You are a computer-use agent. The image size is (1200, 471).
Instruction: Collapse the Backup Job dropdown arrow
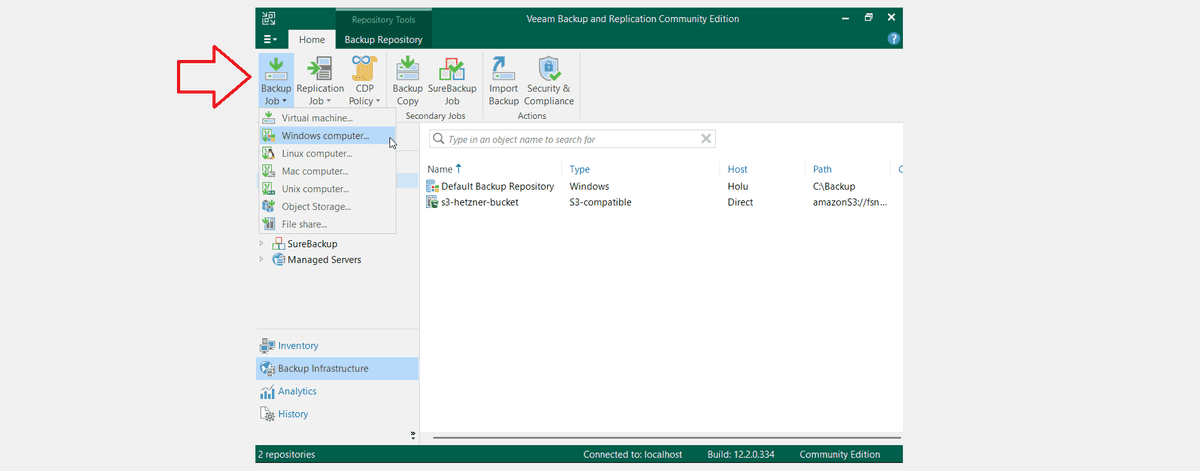285,101
